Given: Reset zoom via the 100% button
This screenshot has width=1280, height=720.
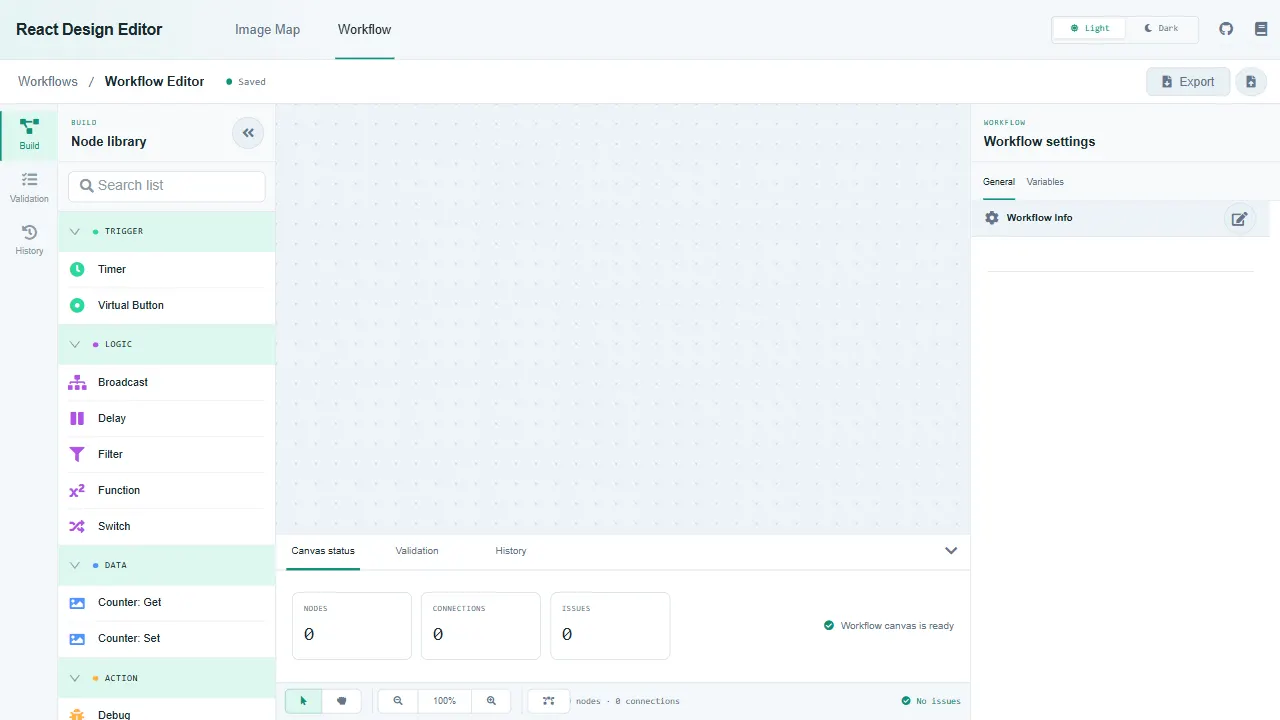Looking at the screenshot, I should click(x=445, y=701).
